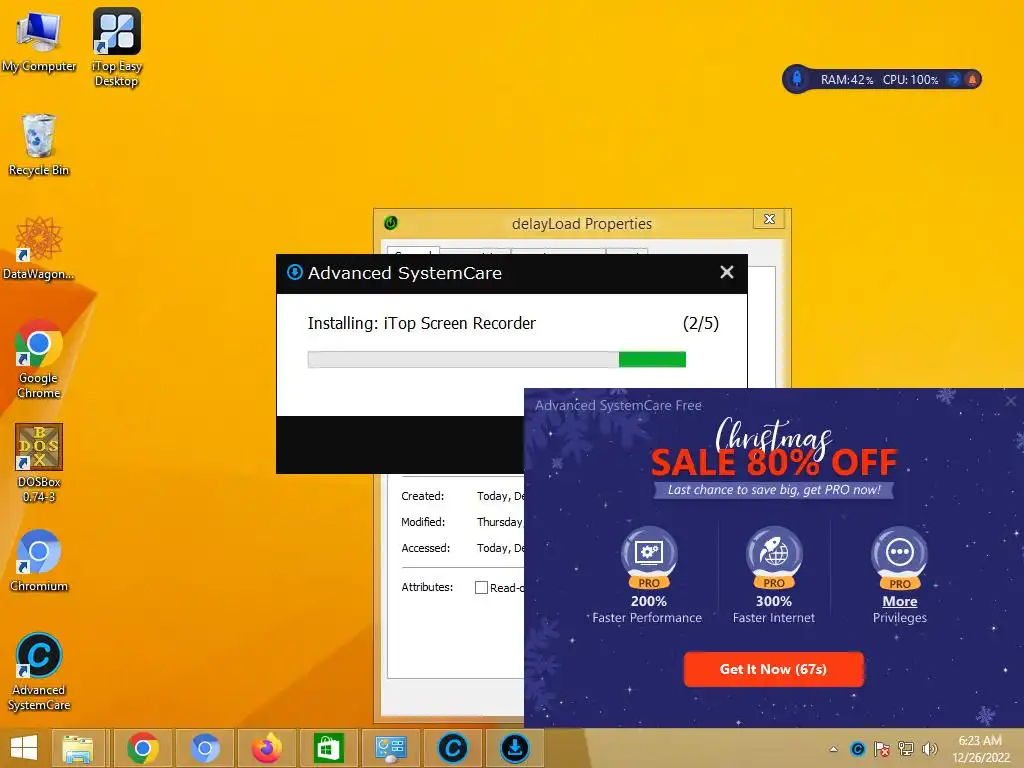Viewport: 1024px width, 768px height.
Task: Open Action Center flag tray icon
Action: click(x=882, y=749)
